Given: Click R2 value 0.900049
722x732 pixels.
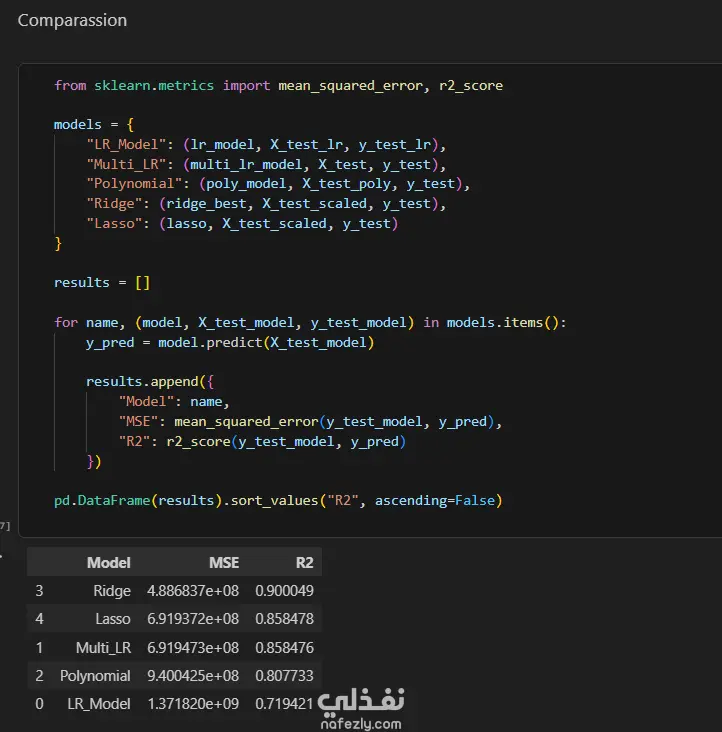Looking at the screenshot, I should (284, 591).
